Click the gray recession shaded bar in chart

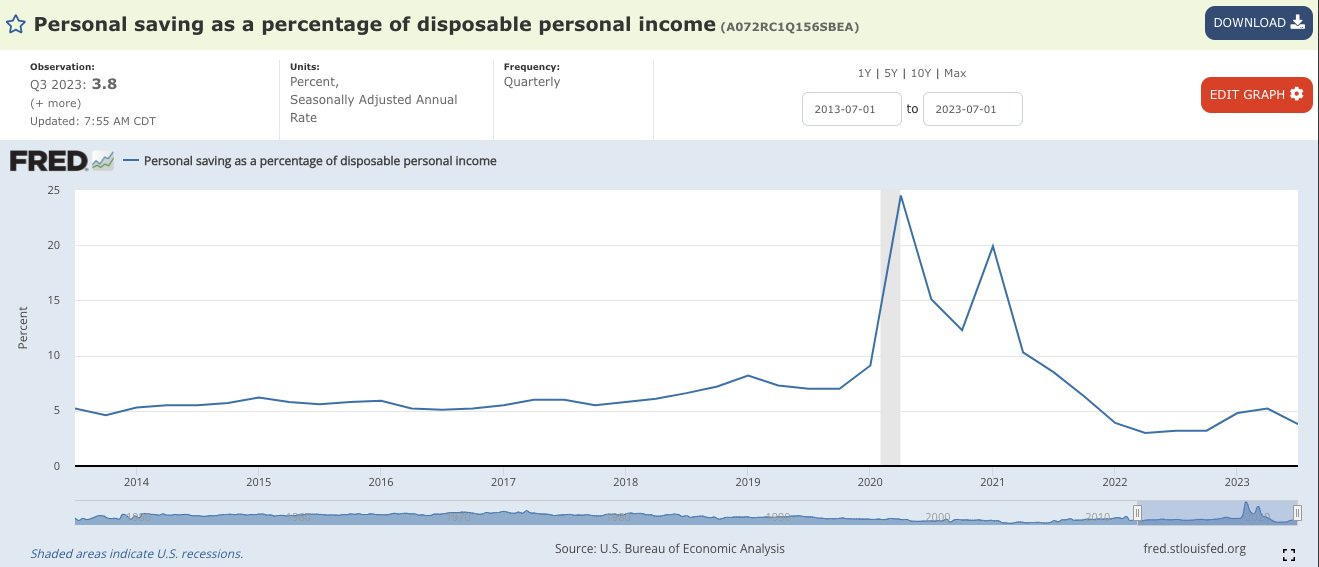coord(890,330)
